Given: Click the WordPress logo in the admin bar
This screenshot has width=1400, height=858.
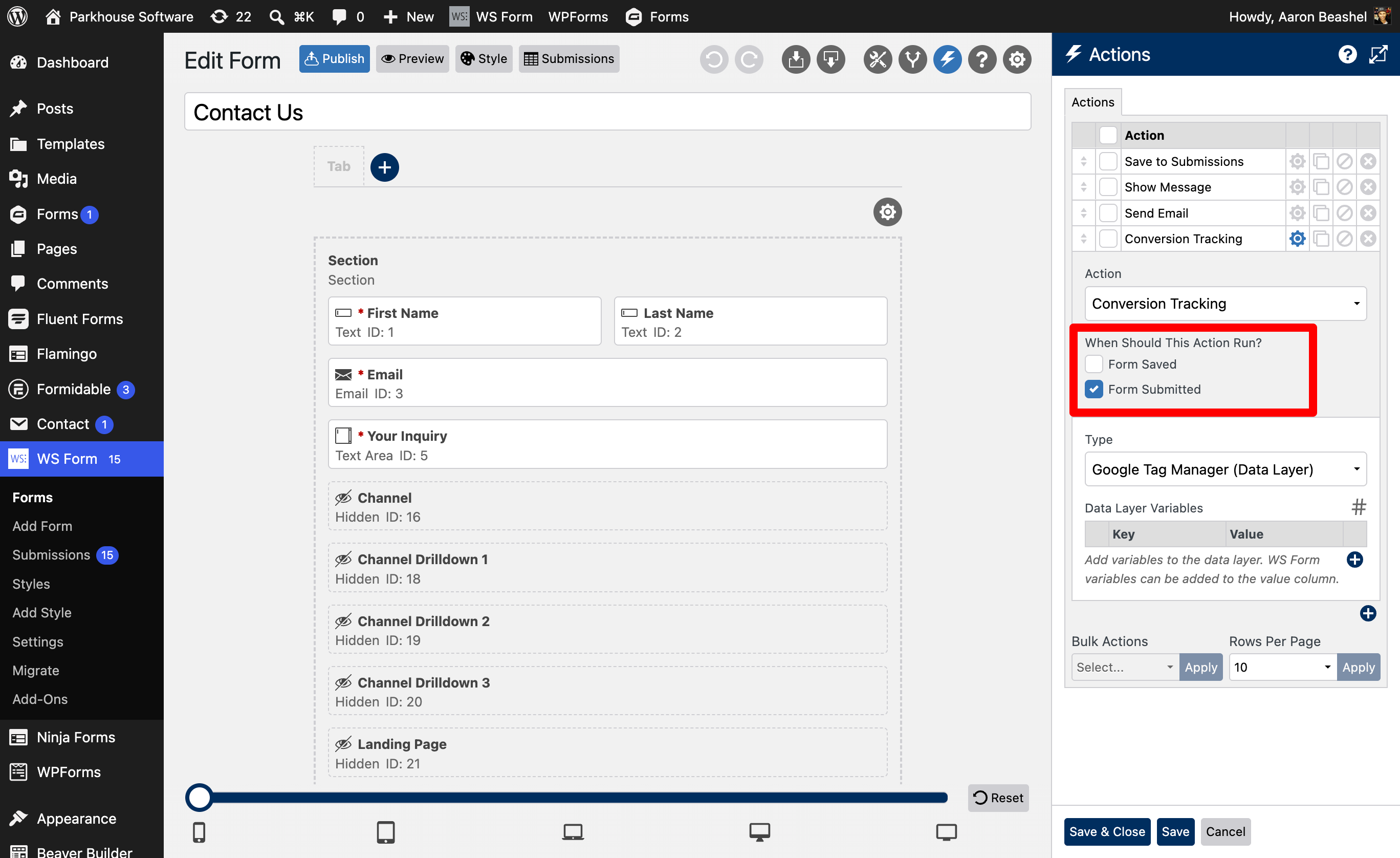Looking at the screenshot, I should click(x=17, y=16).
